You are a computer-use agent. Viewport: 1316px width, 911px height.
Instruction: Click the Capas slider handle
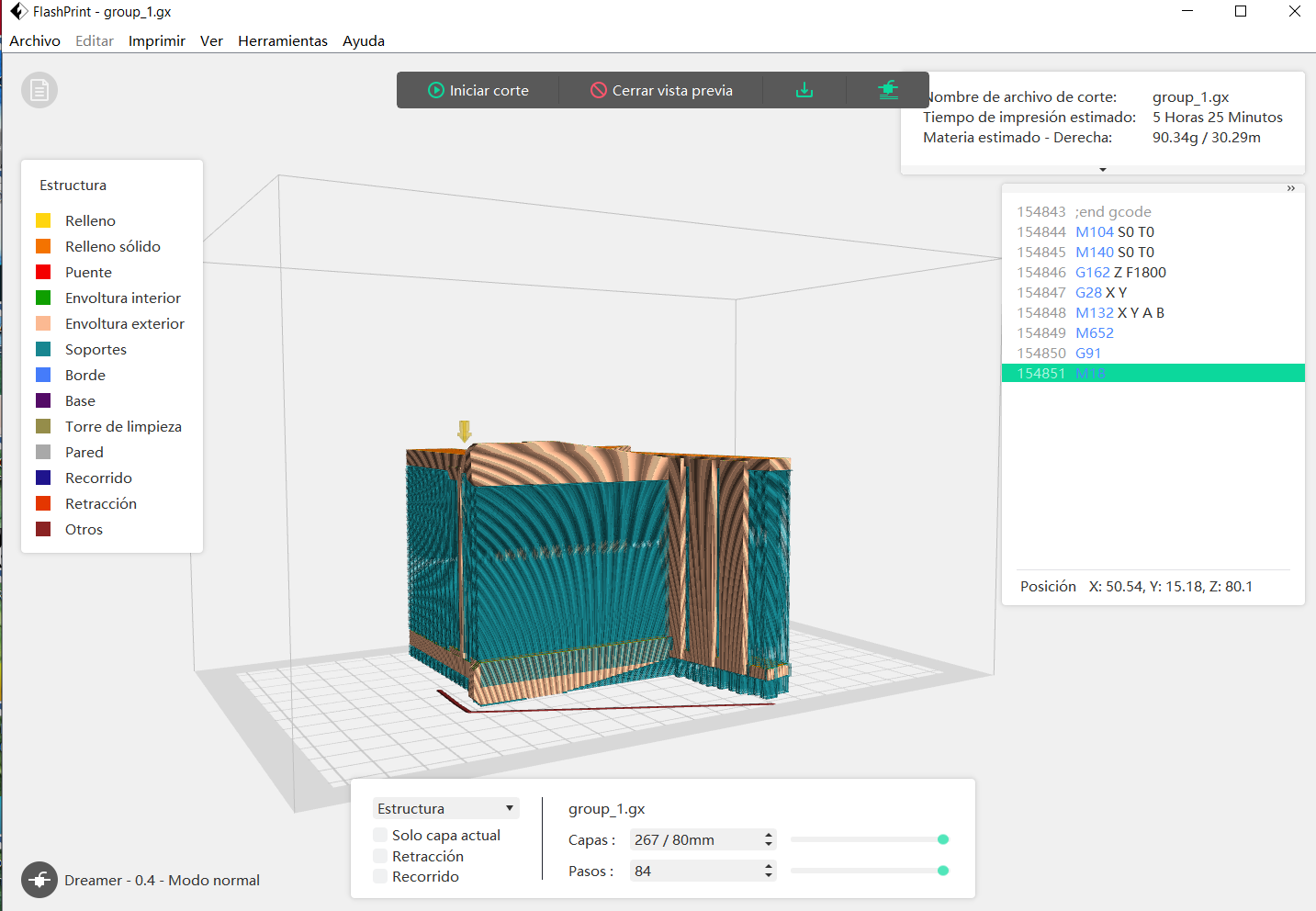point(943,839)
